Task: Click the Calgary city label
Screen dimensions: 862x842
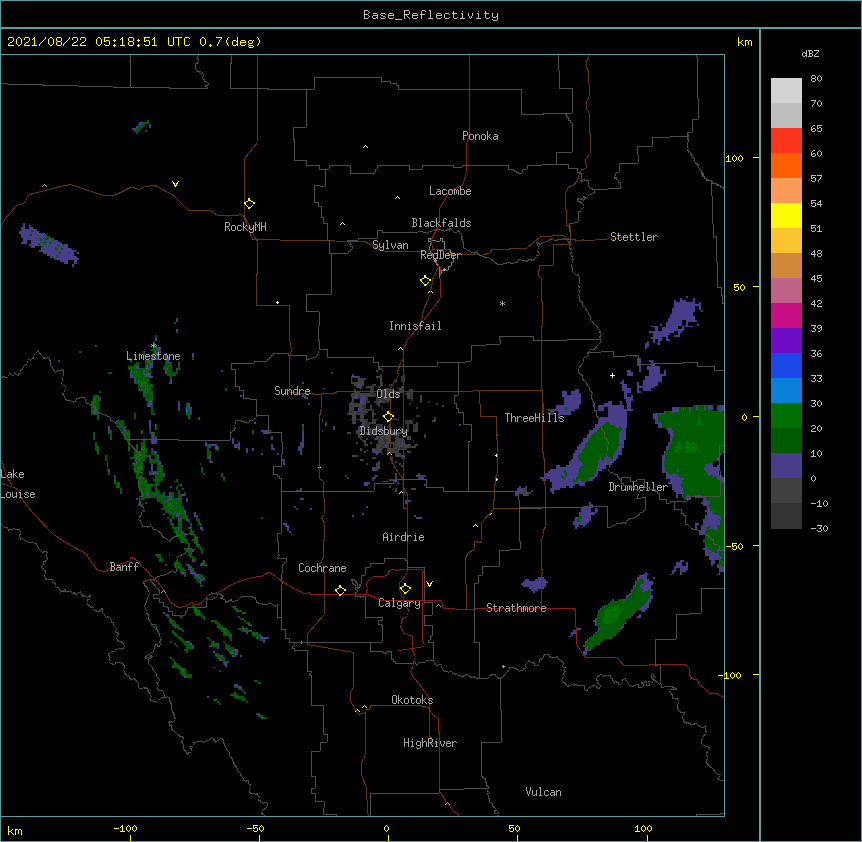Action: pyautogui.click(x=399, y=603)
